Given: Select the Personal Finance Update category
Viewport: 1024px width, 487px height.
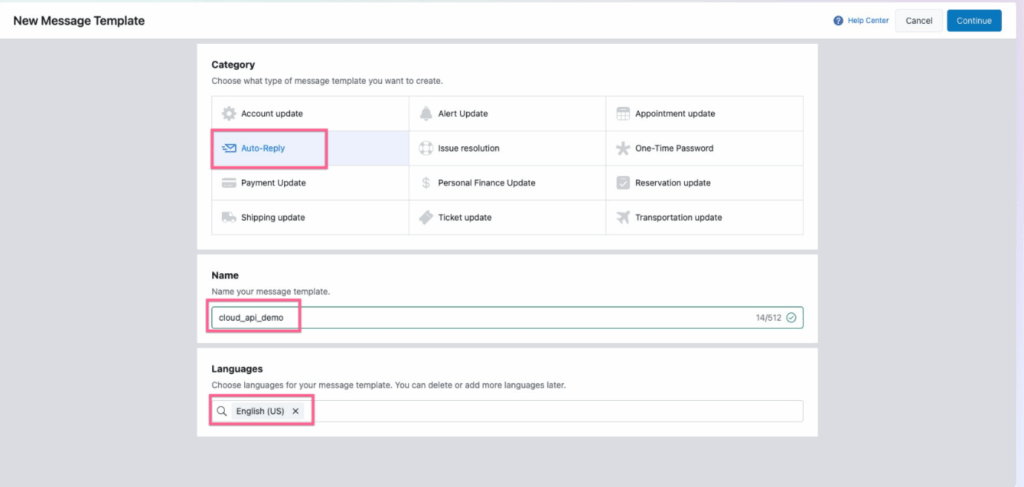Looking at the screenshot, I should pos(486,183).
